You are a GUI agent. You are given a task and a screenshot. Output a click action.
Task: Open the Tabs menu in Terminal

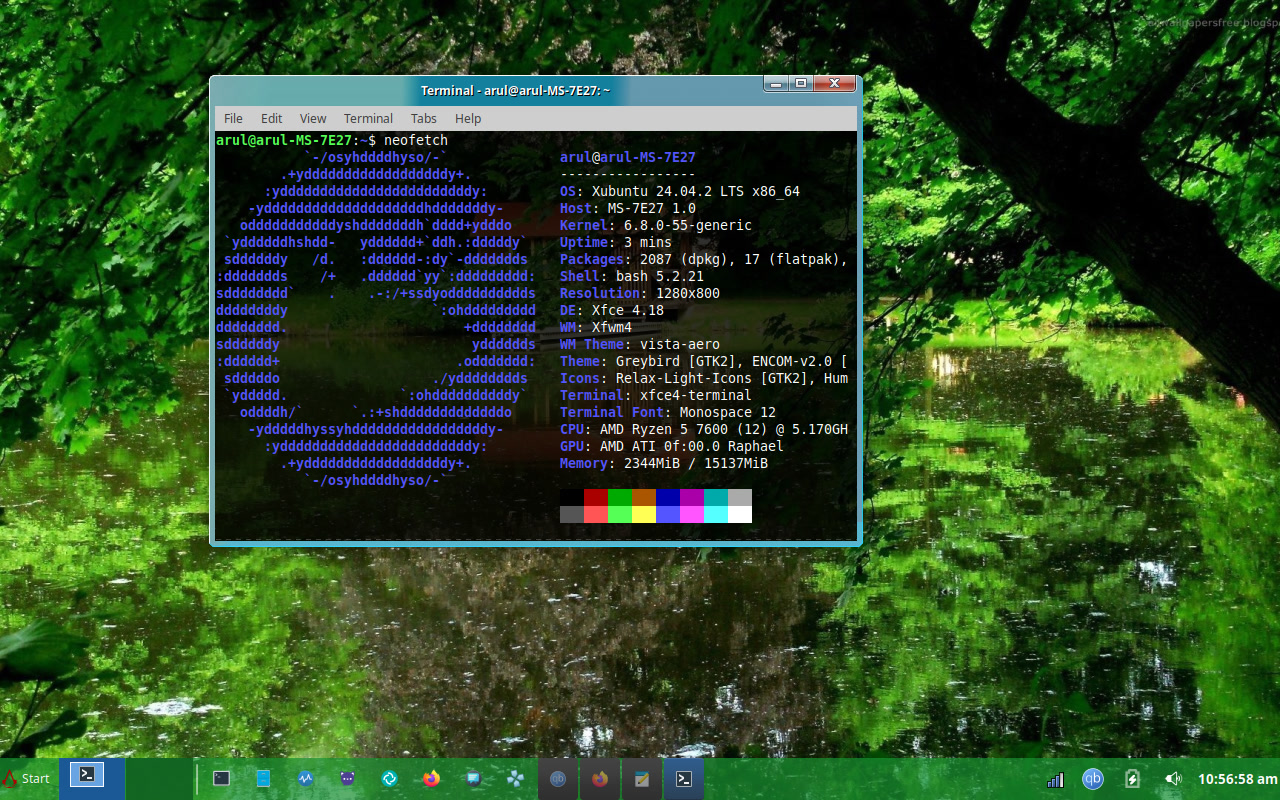[x=424, y=118]
